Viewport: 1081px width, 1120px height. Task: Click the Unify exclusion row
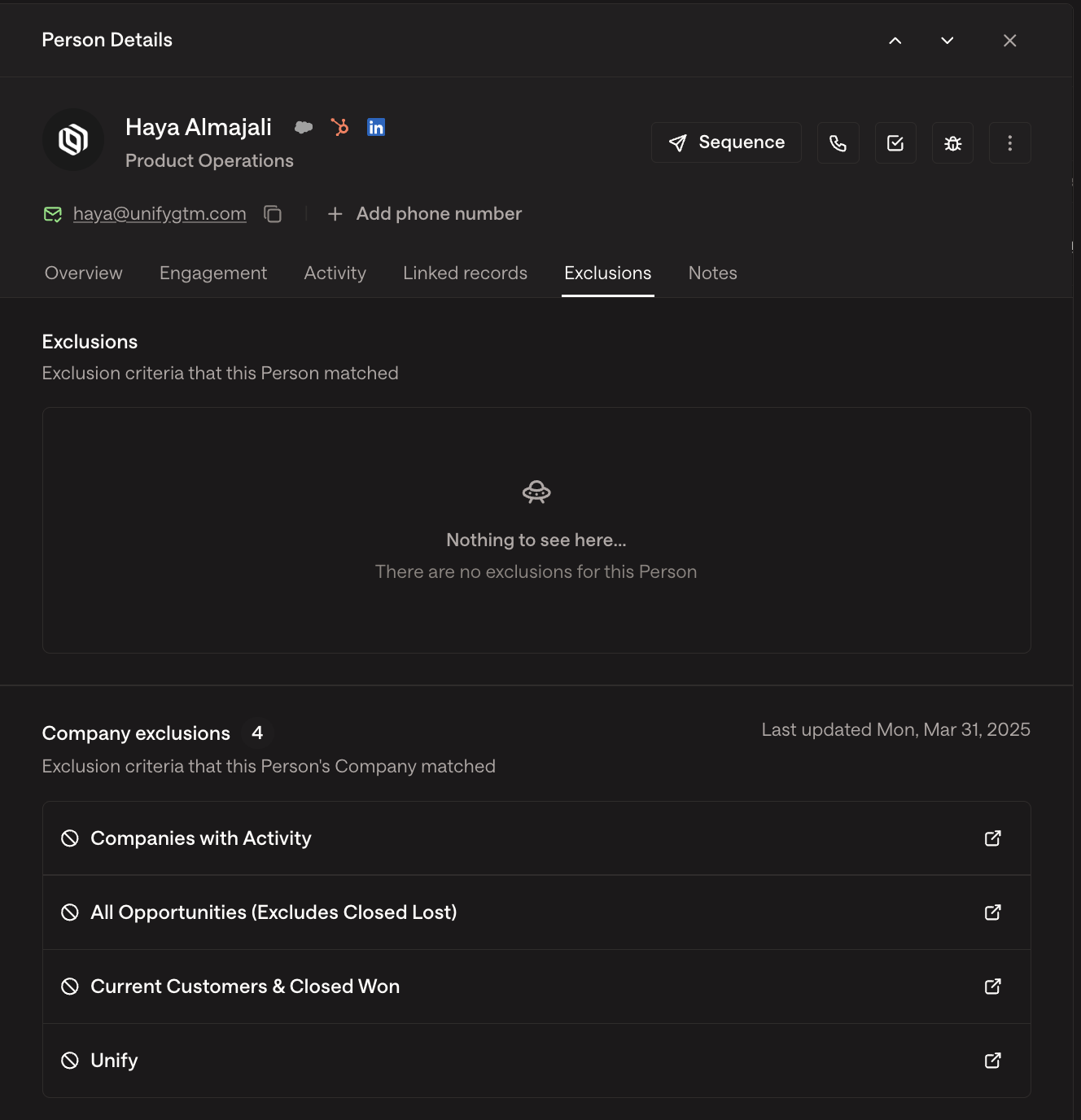(536, 1061)
